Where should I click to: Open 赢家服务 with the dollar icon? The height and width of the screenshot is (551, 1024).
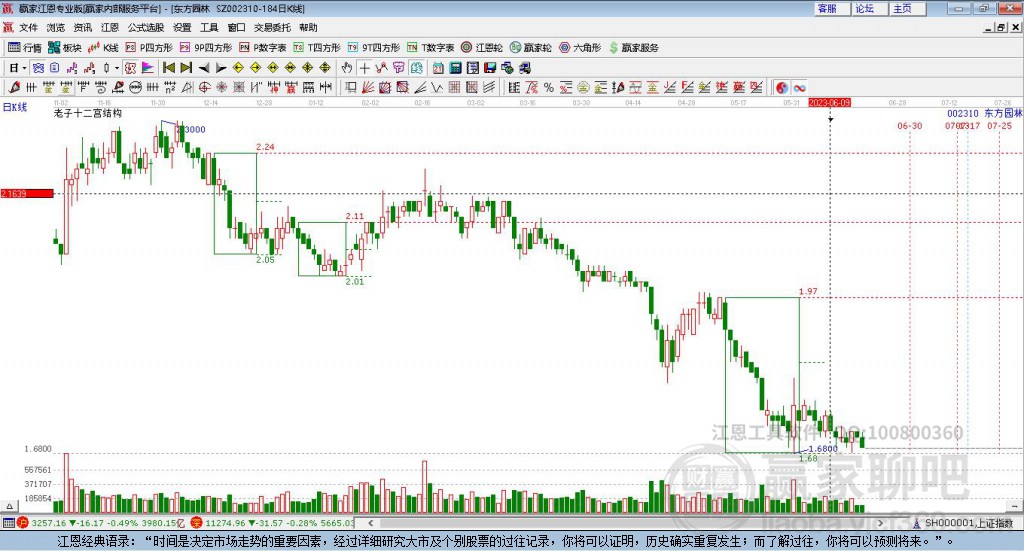tap(633, 48)
